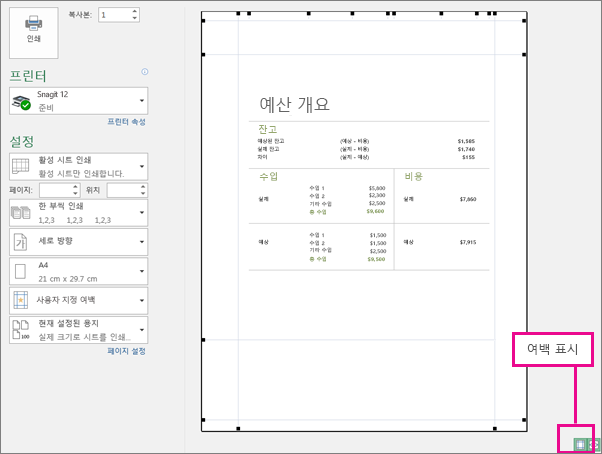Expand 활성 시트 인쇄 dropdown
Screen dimensions: 602x454
point(79,167)
